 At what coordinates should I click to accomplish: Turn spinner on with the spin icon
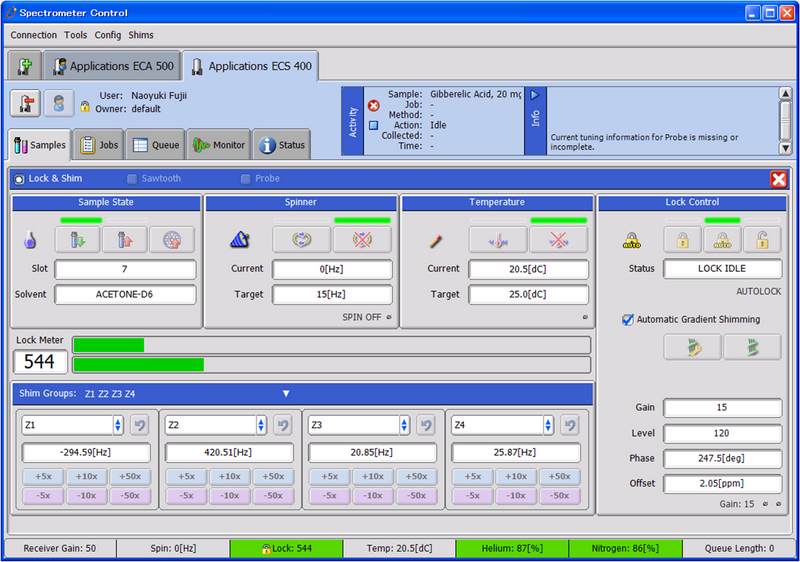302,240
